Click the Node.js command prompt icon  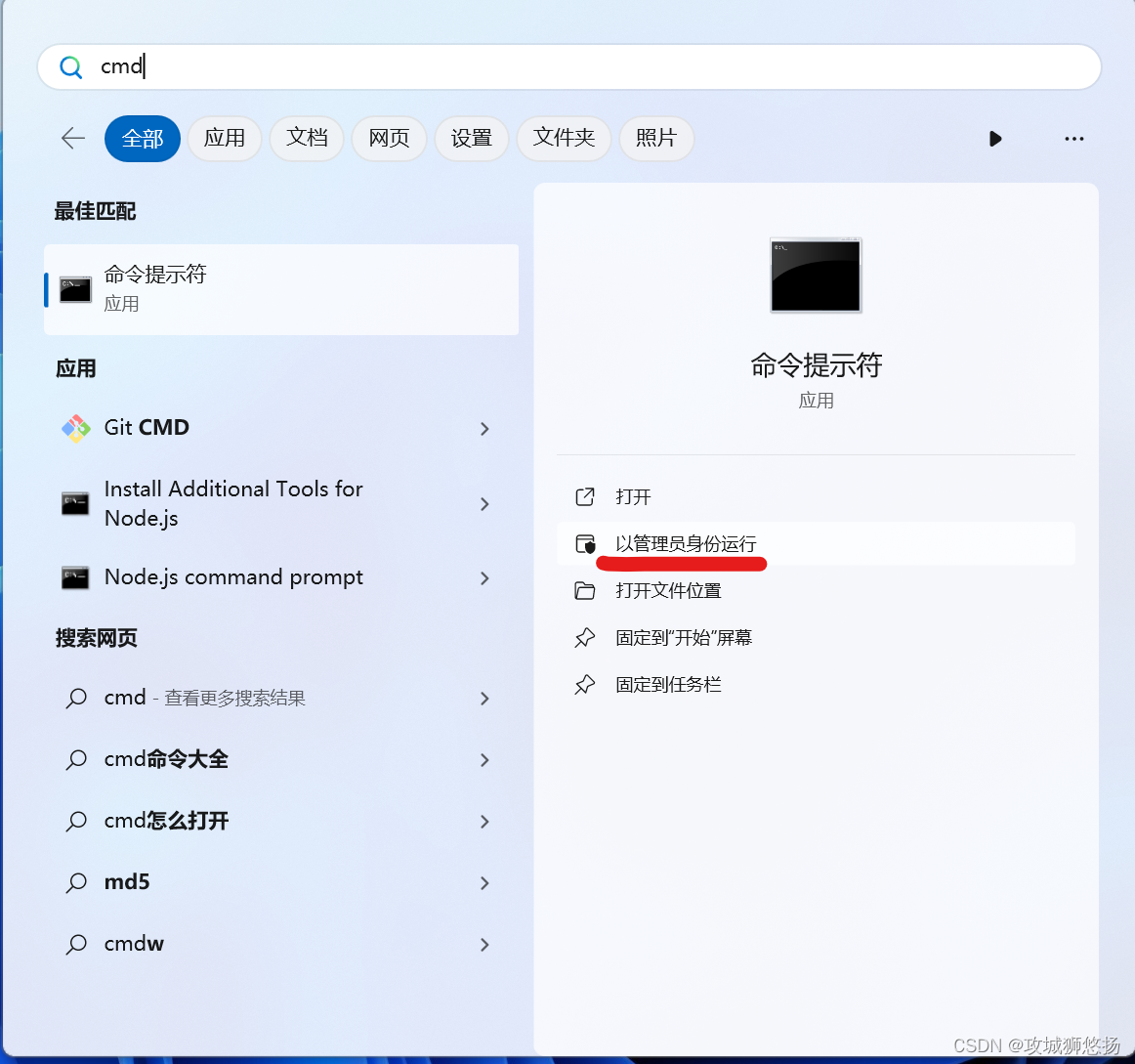(76, 577)
